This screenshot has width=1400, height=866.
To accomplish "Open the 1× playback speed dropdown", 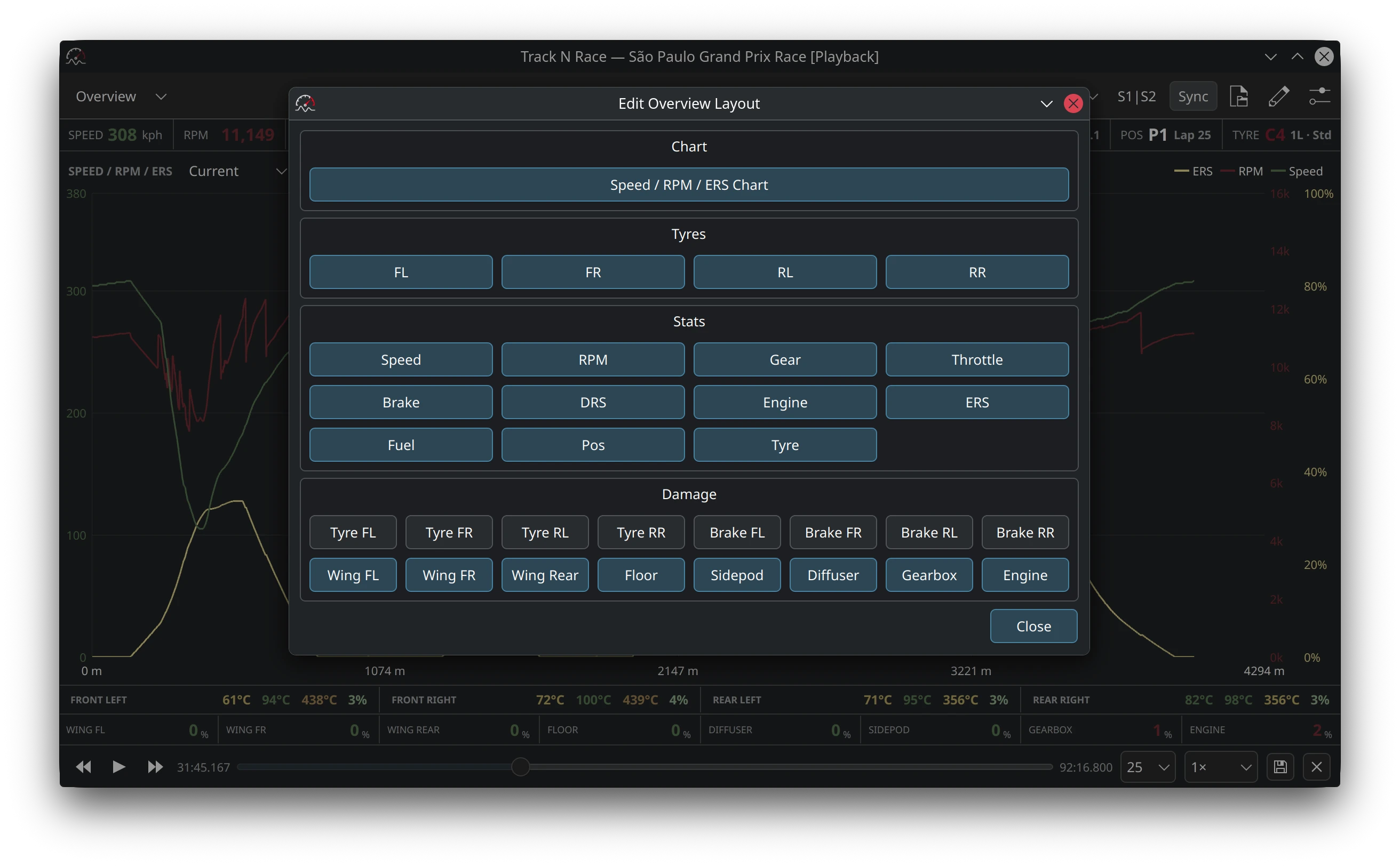I will [x=1221, y=766].
